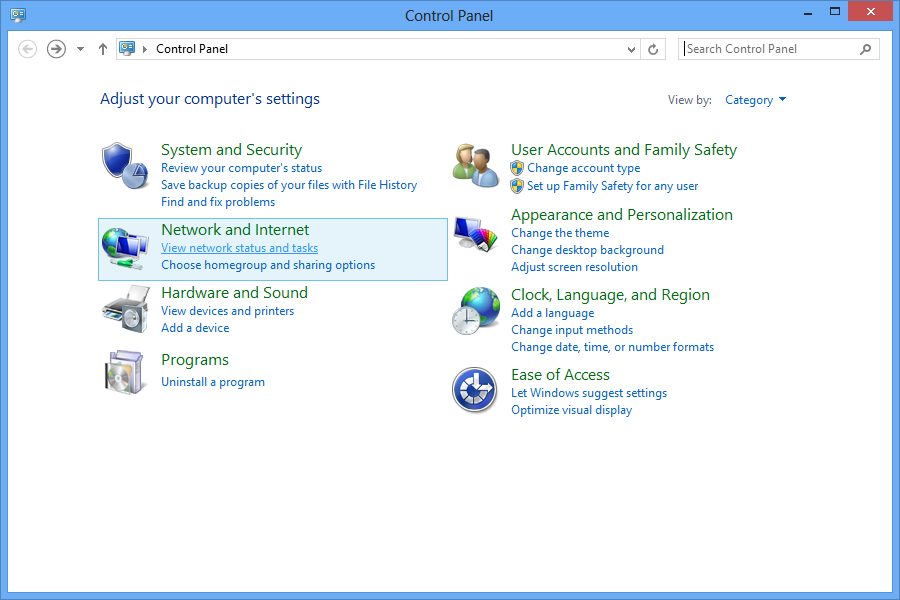Click View network status and tasks
This screenshot has width=900, height=600.
tap(239, 248)
